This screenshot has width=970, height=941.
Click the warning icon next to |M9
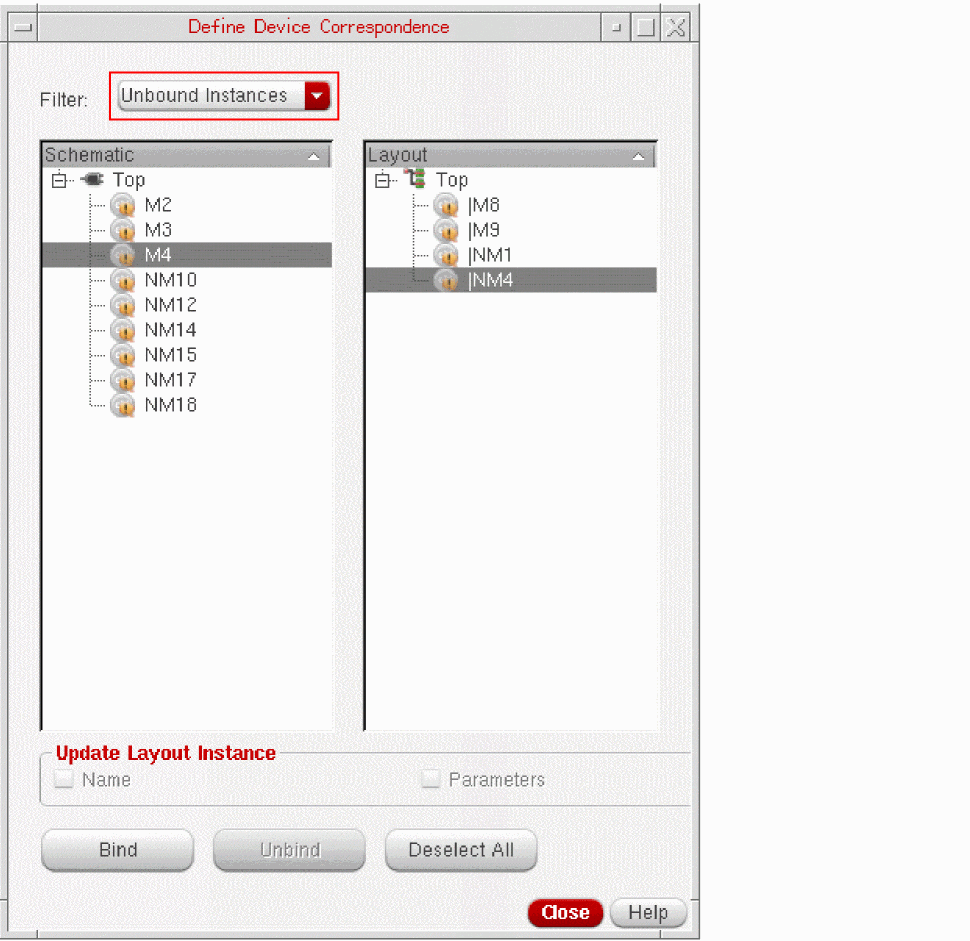(446, 230)
